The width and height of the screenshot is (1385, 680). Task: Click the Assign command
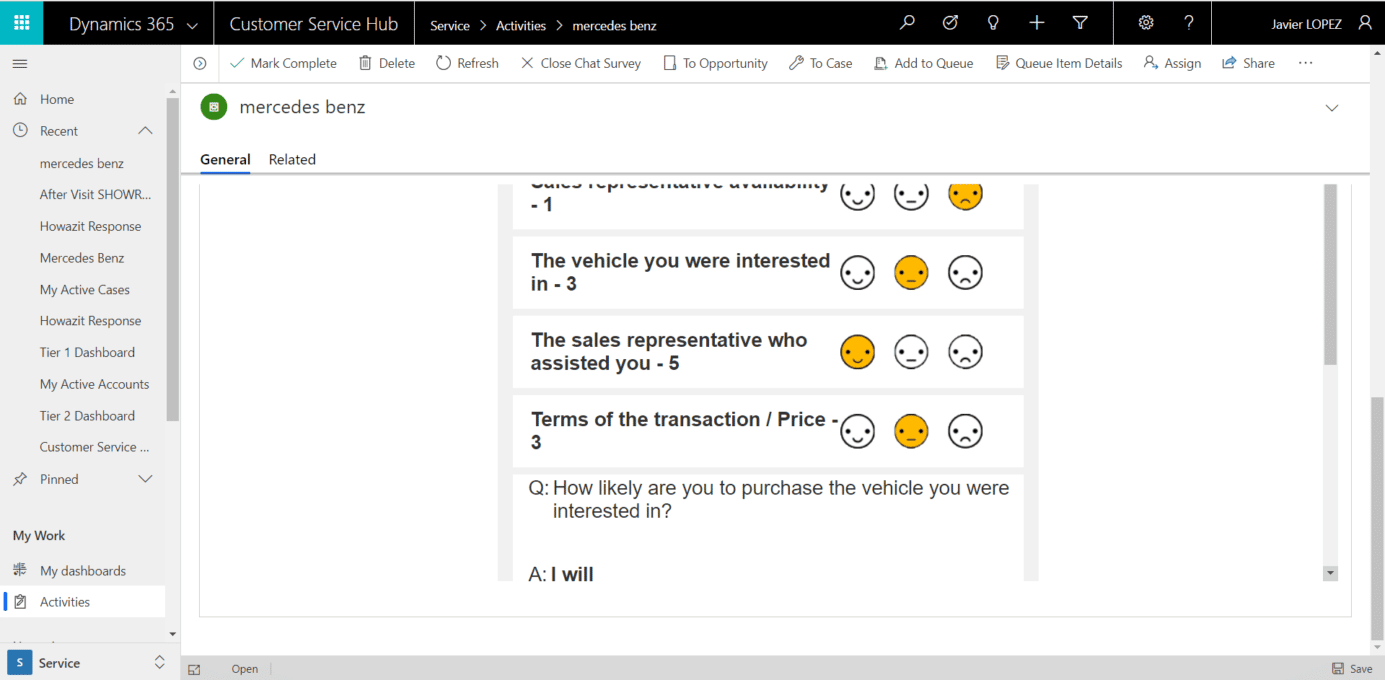(x=1172, y=63)
